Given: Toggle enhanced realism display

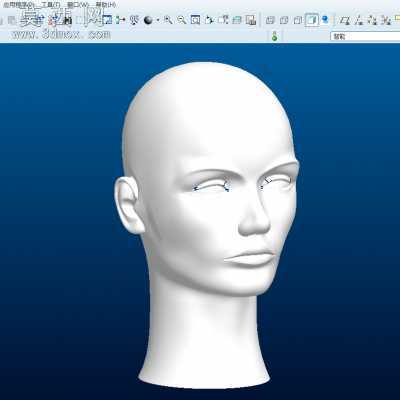Looking at the screenshot, I should (325, 20).
